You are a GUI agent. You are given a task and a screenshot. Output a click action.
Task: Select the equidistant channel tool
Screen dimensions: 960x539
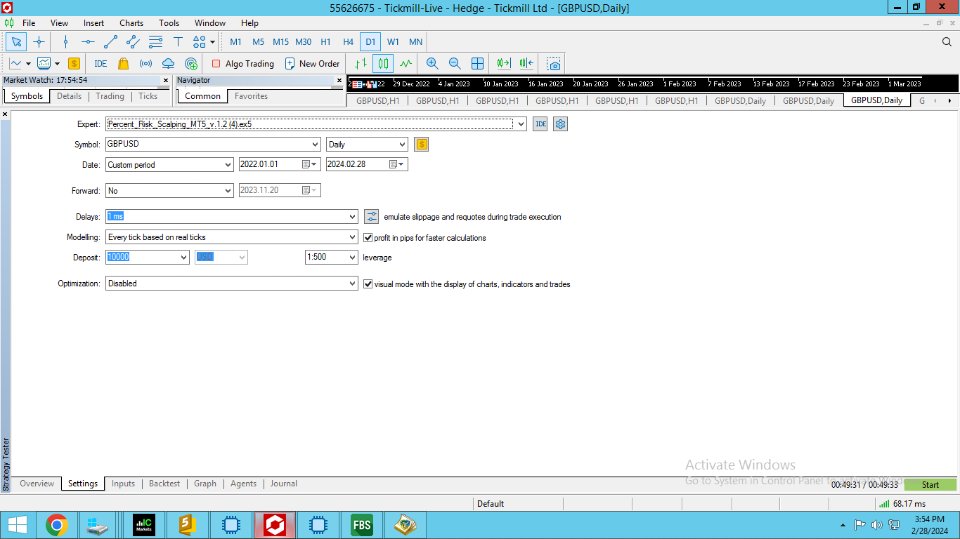133,42
